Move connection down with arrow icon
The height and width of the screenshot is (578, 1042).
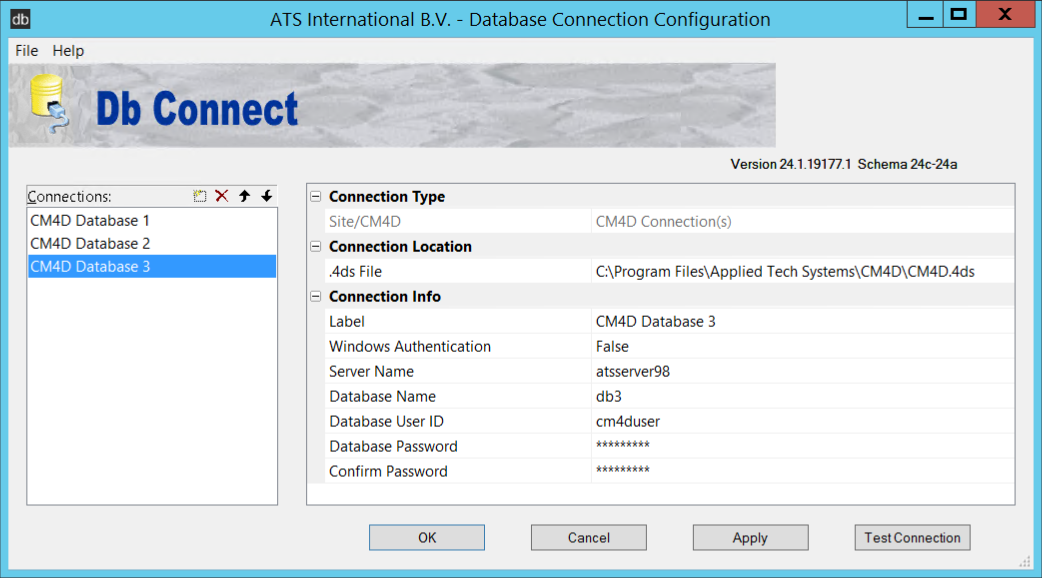(266, 196)
